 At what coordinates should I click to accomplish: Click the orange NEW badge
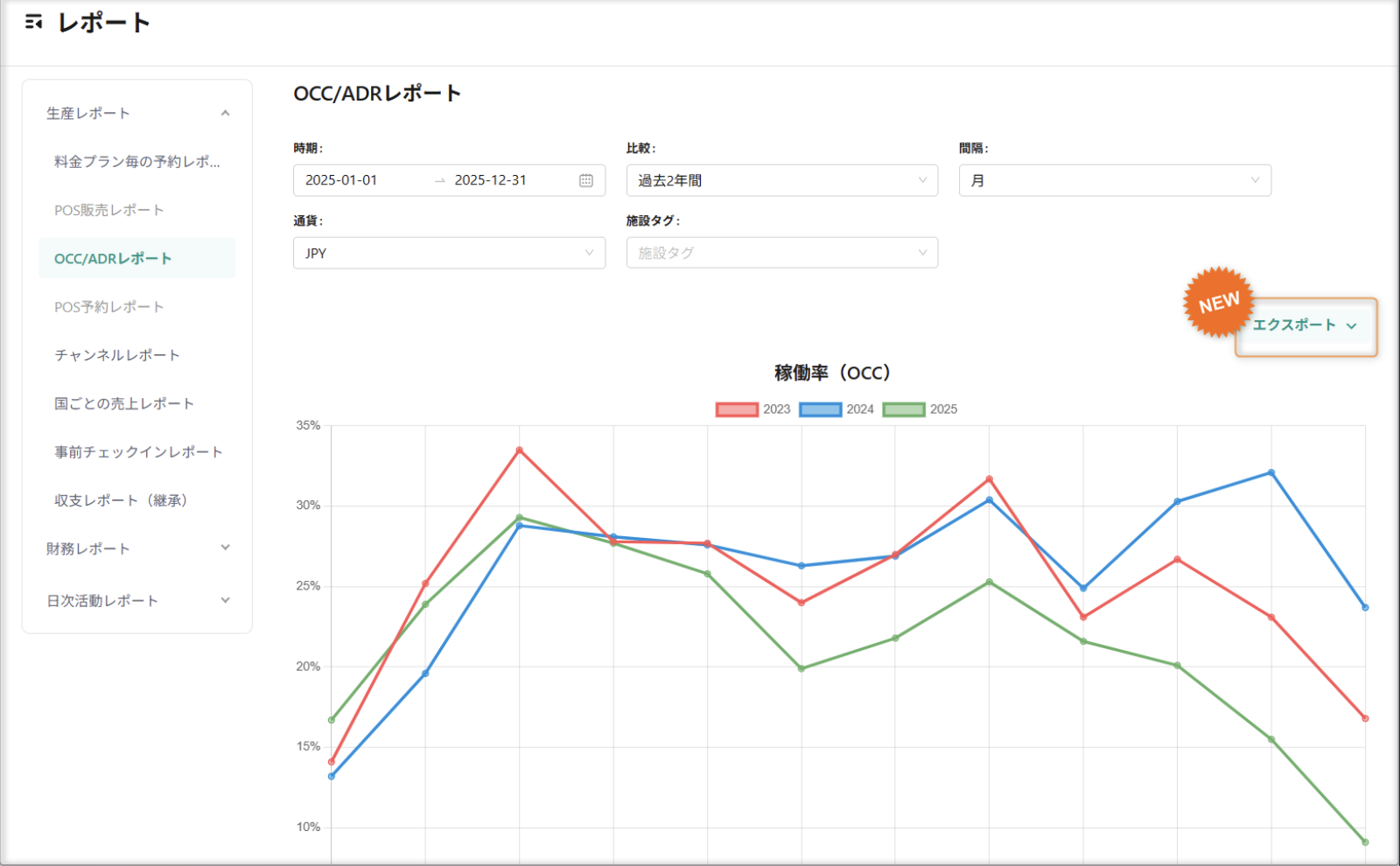(x=1219, y=302)
